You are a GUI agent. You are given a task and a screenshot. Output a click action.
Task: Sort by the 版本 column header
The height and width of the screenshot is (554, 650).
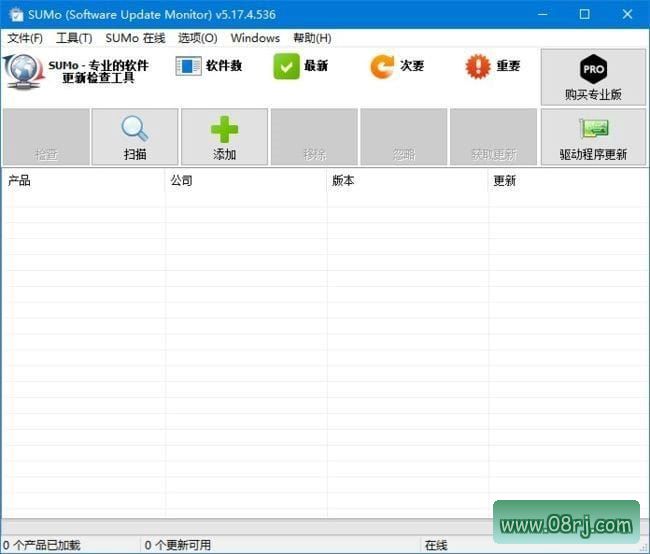click(407, 181)
